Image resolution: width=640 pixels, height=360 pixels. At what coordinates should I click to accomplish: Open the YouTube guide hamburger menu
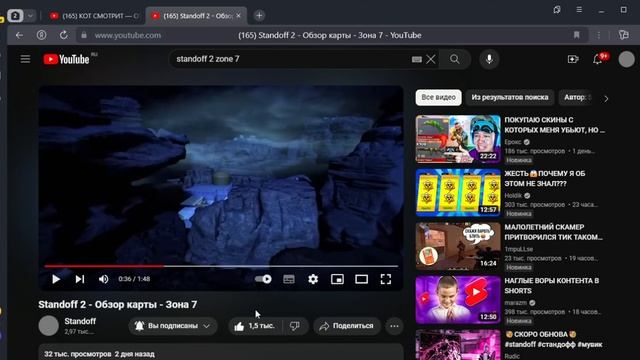click(x=25, y=59)
